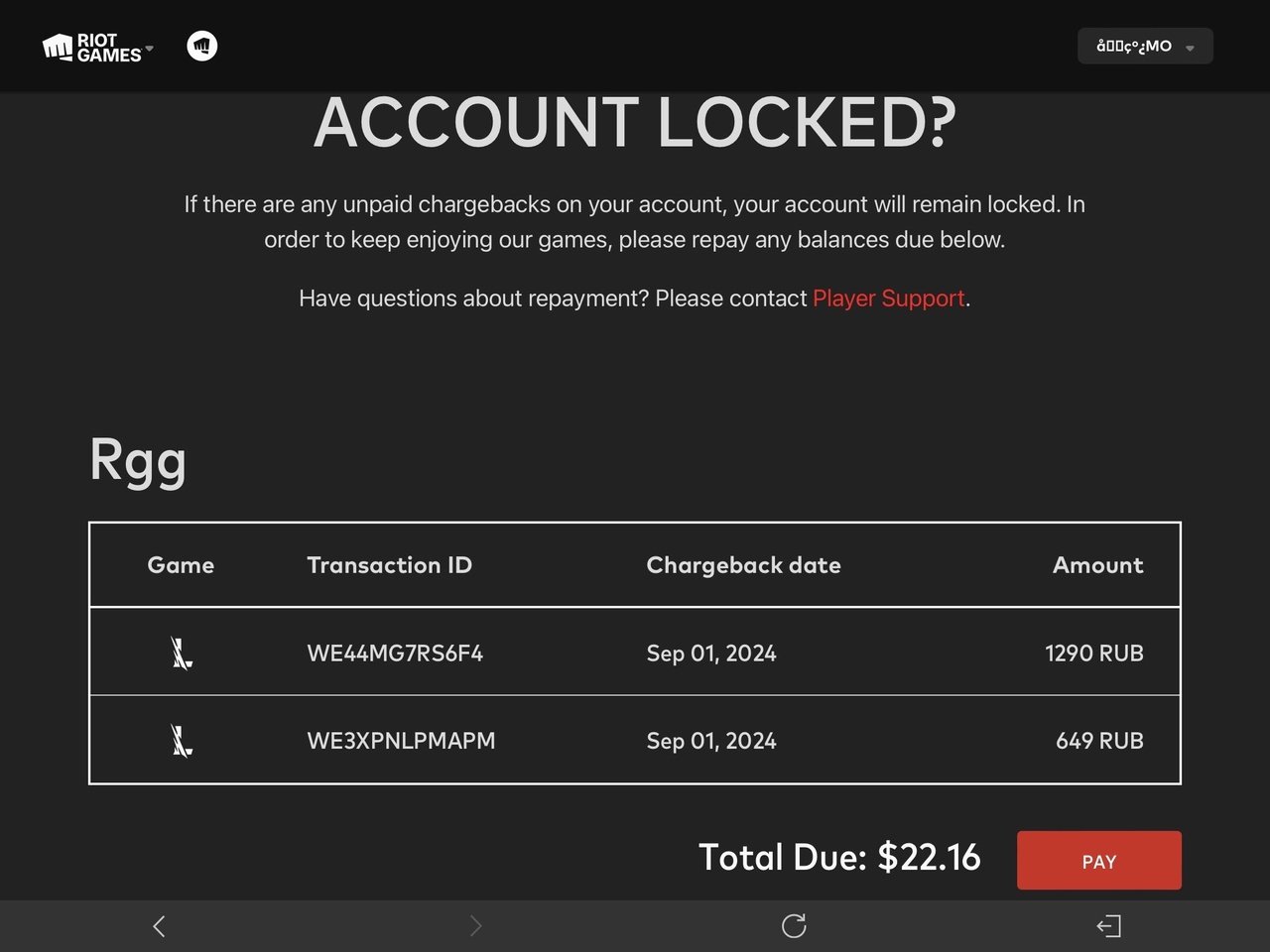Click the game icon in the 649 RUB row

[x=181, y=741]
